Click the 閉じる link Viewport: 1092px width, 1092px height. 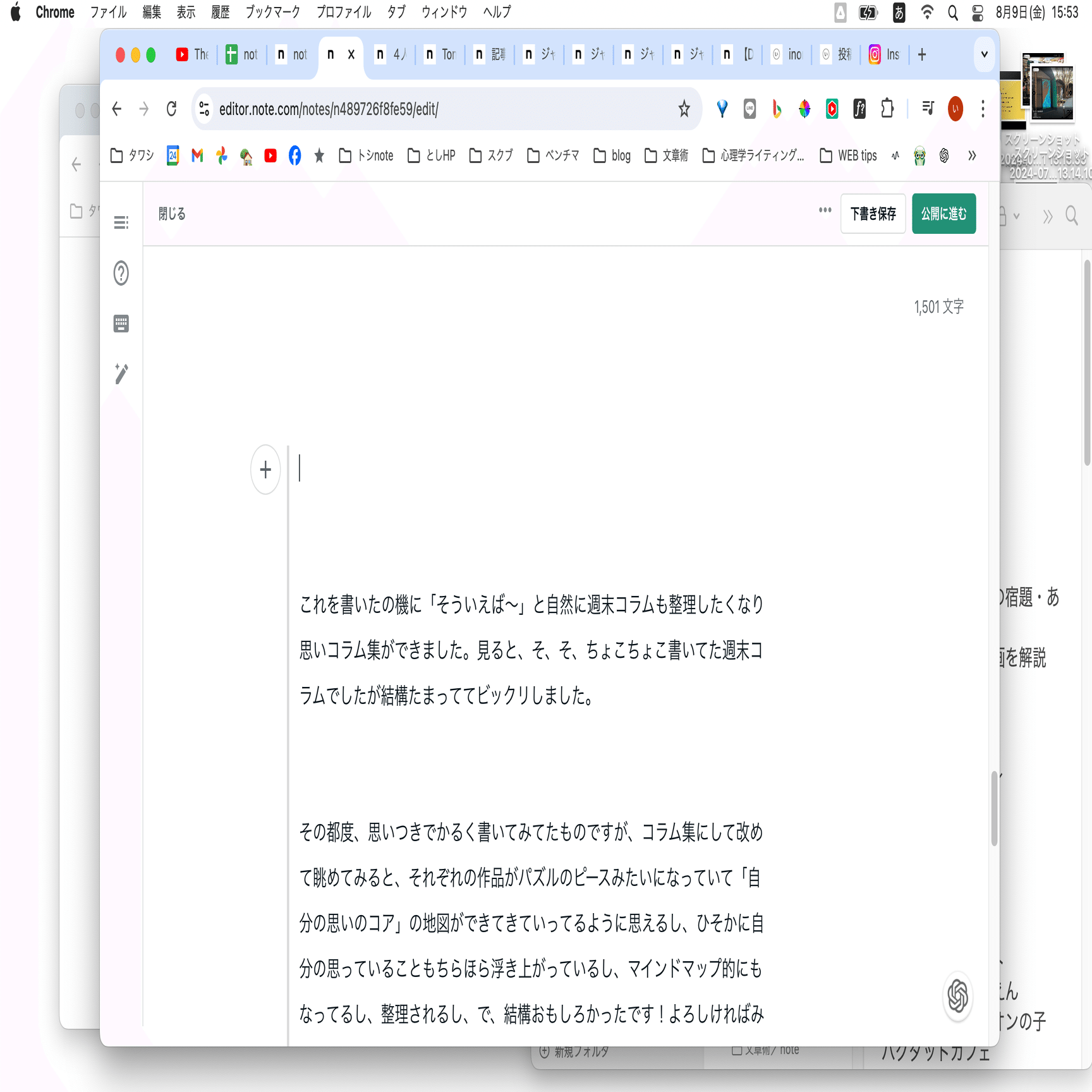172,214
